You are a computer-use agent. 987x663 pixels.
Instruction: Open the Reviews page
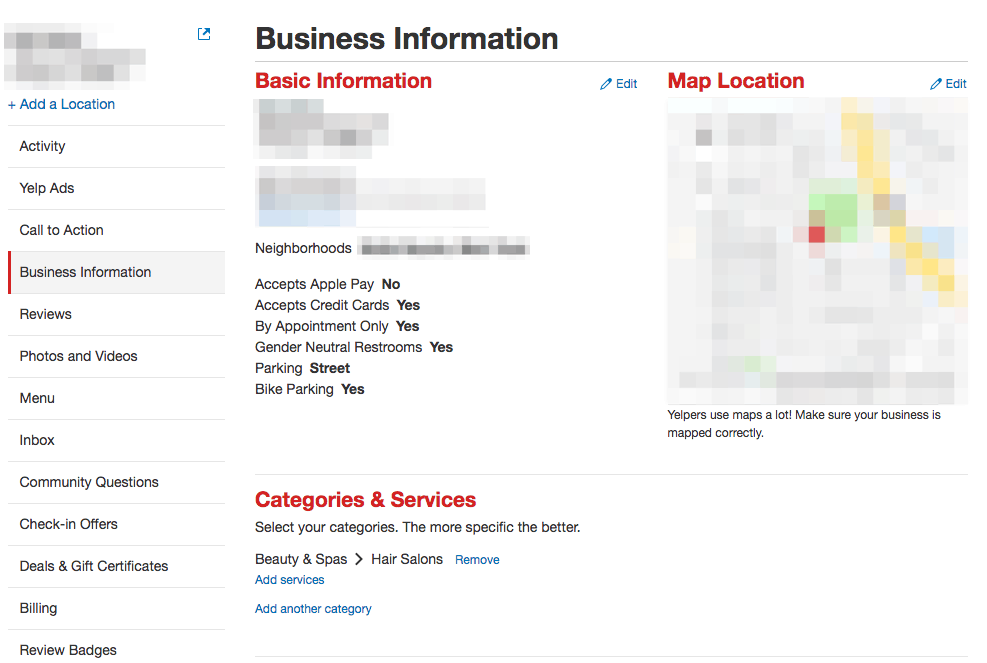[x=46, y=314]
